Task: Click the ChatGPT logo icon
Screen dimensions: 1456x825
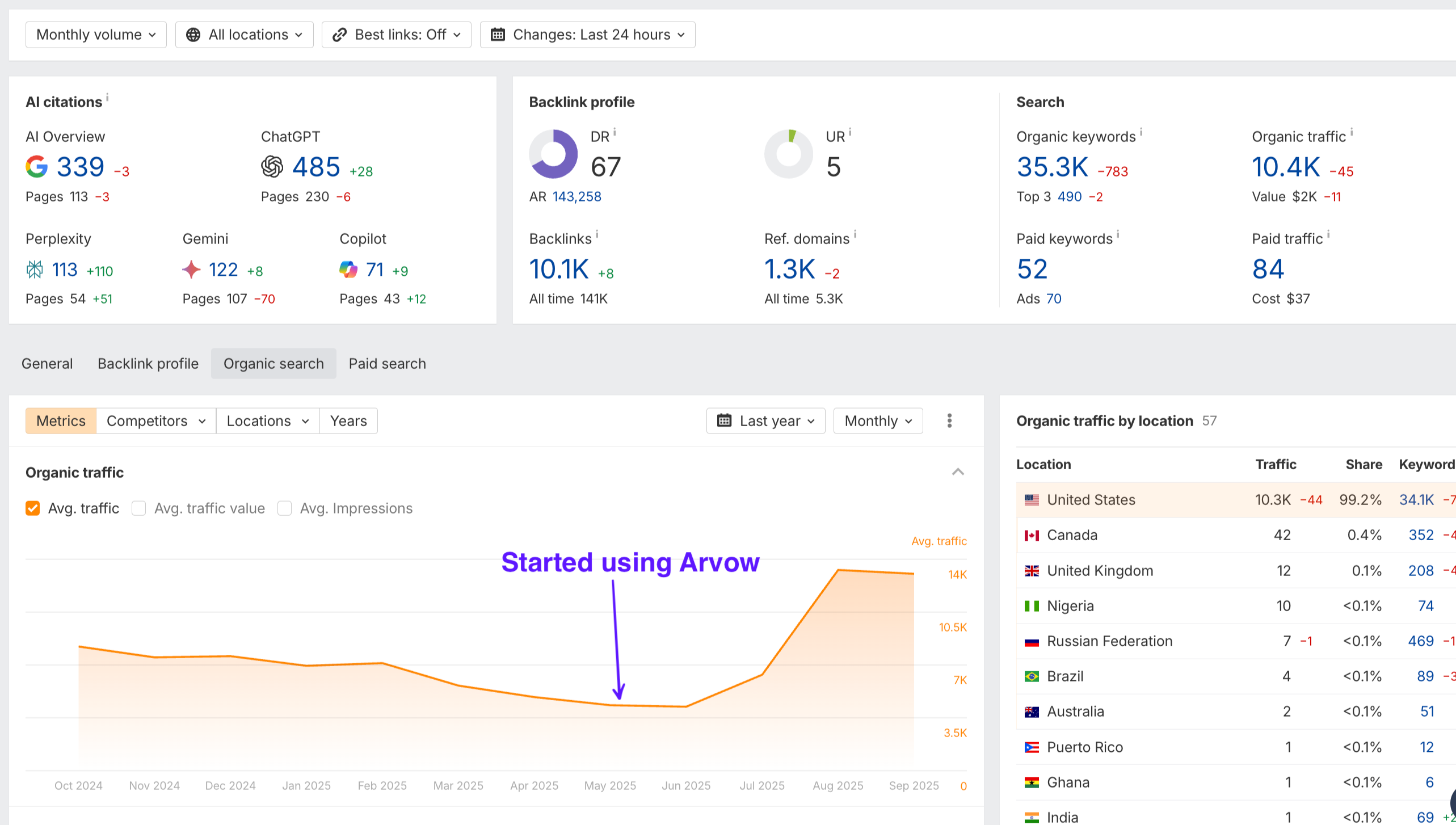Action: [272, 167]
